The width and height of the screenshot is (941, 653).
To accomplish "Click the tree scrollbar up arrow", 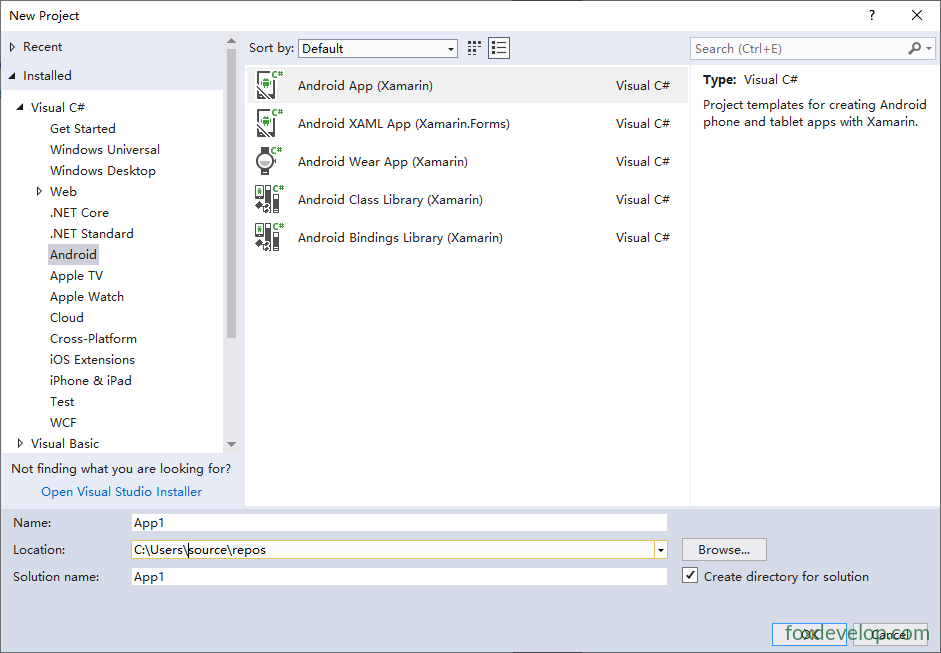I will [x=231, y=41].
